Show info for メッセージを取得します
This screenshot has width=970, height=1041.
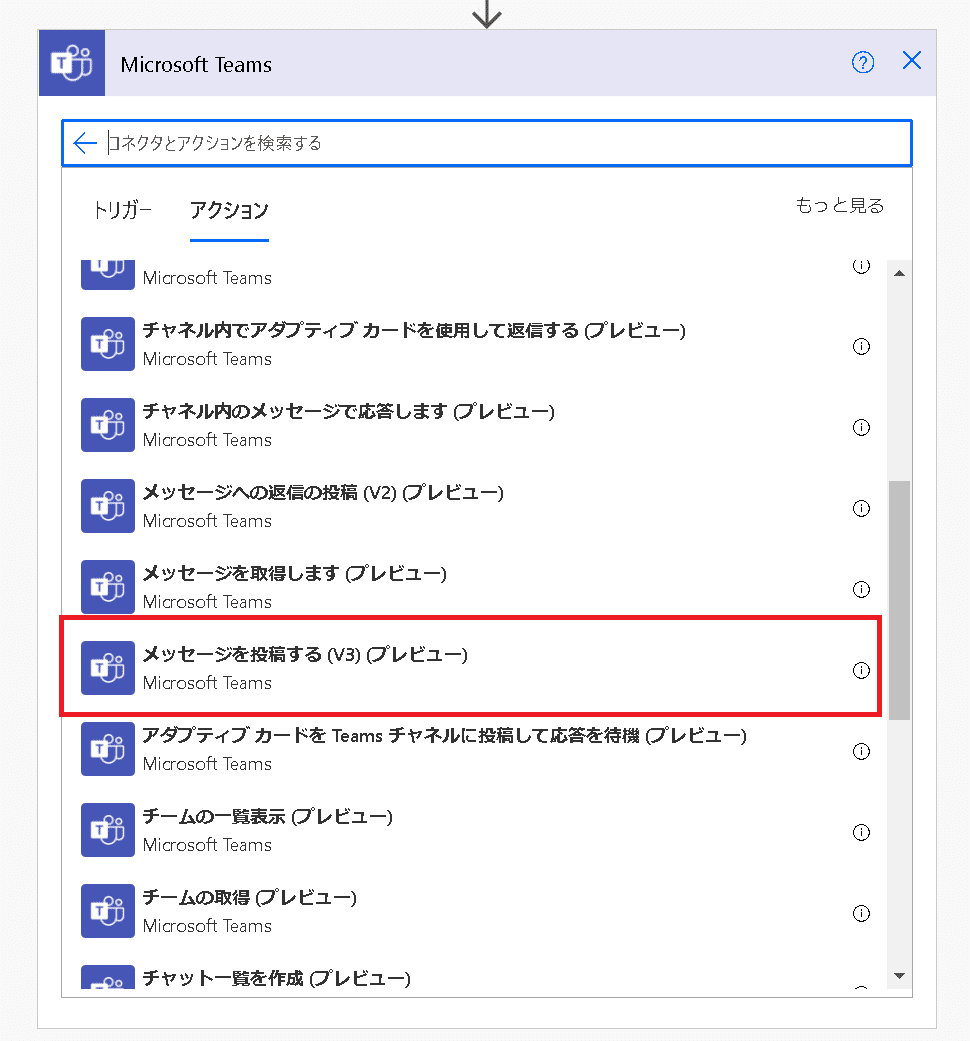[861, 589]
